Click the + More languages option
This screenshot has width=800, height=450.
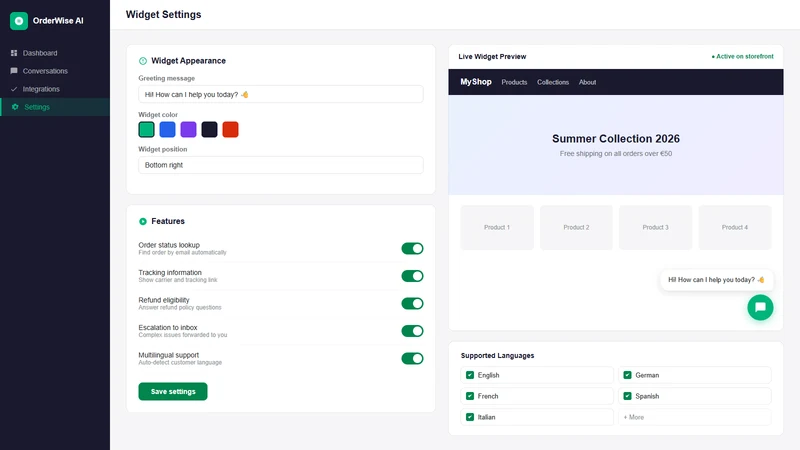point(694,417)
